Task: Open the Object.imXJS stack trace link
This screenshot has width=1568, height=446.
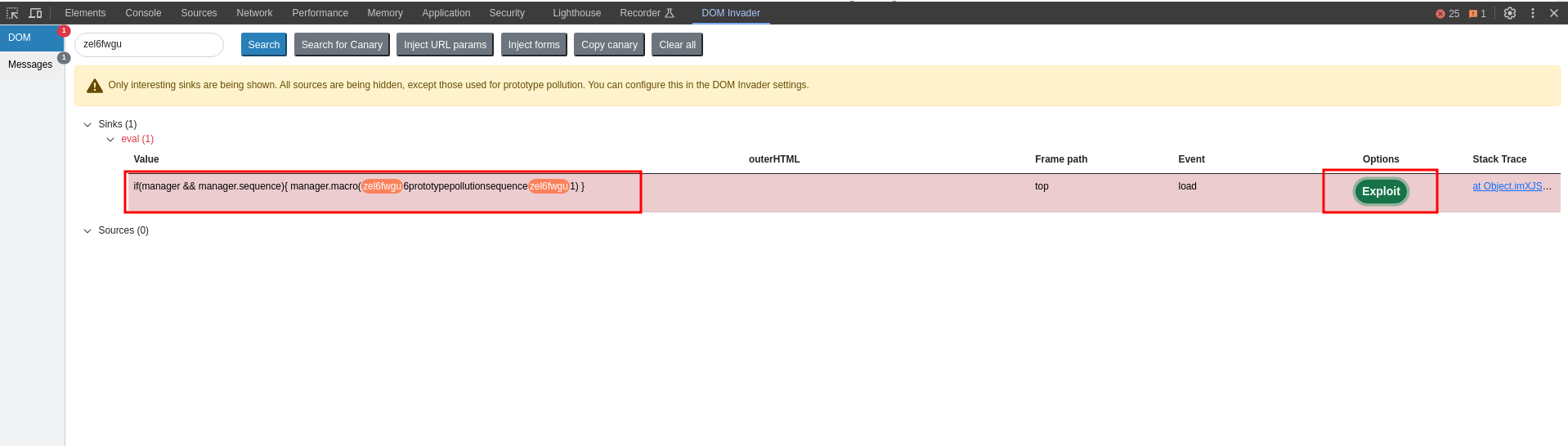Action: (1512, 186)
